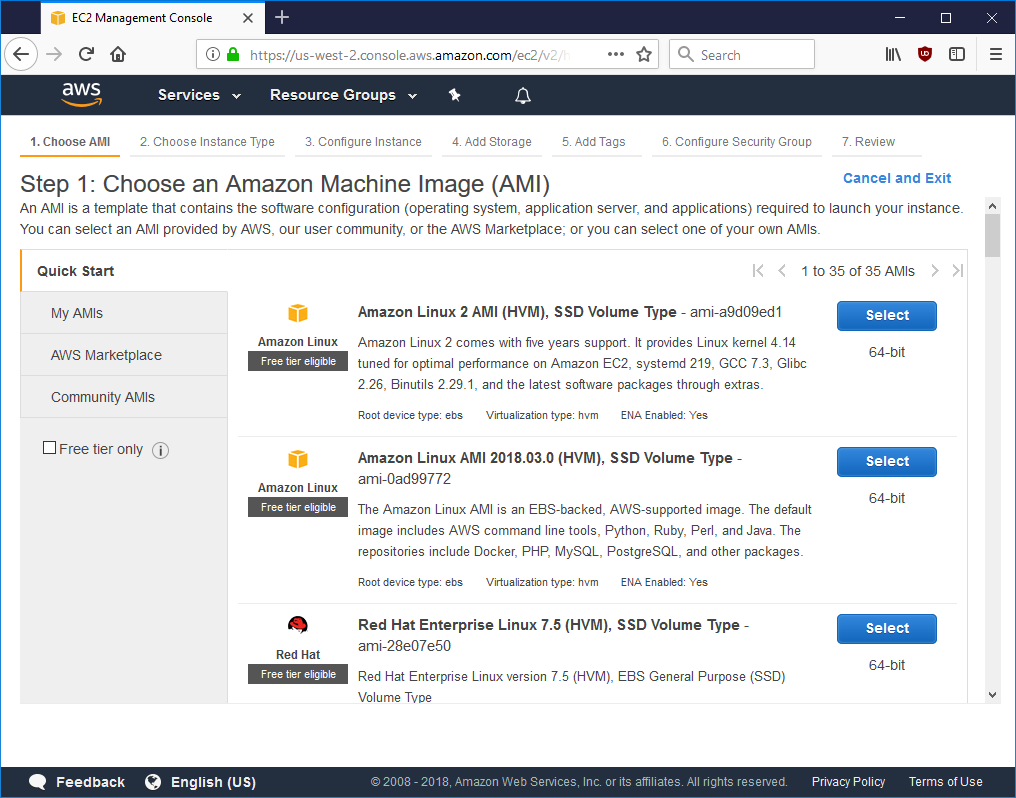The height and width of the screenshot is (798, 1016).
Task: Open AWS Marketplace in the sidebar
Action: [124, 355]
